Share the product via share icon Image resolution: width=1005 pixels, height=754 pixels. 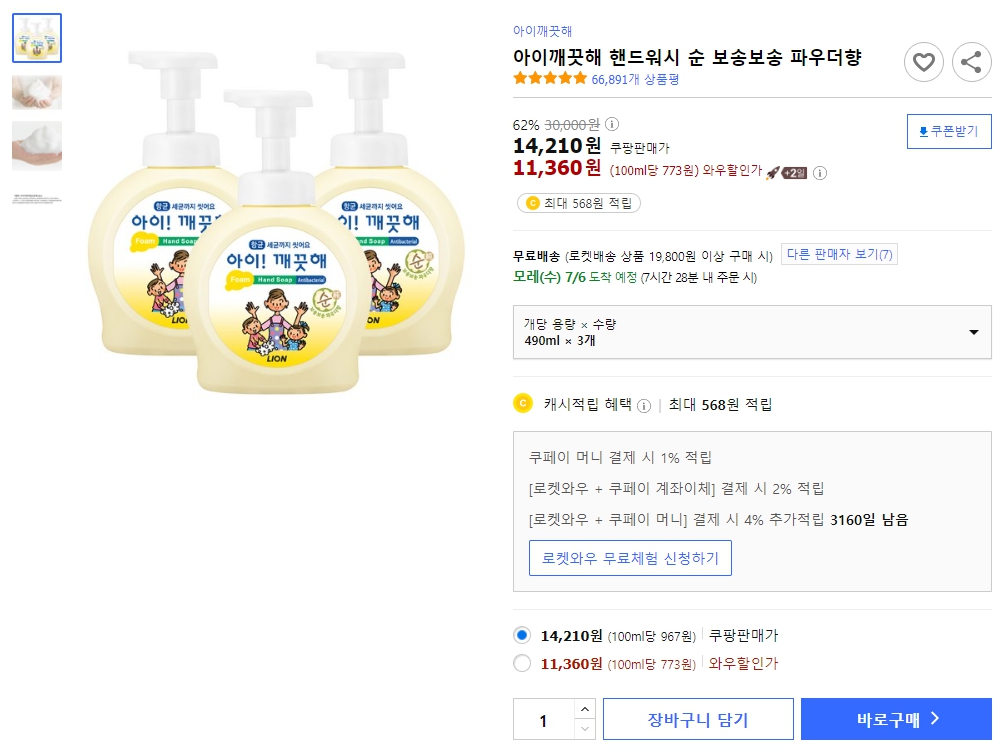pos(971,62)
